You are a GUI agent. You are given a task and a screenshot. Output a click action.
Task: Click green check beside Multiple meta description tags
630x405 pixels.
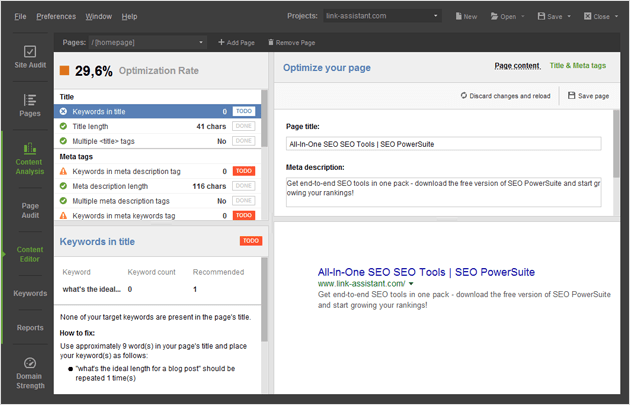point(63,201)
